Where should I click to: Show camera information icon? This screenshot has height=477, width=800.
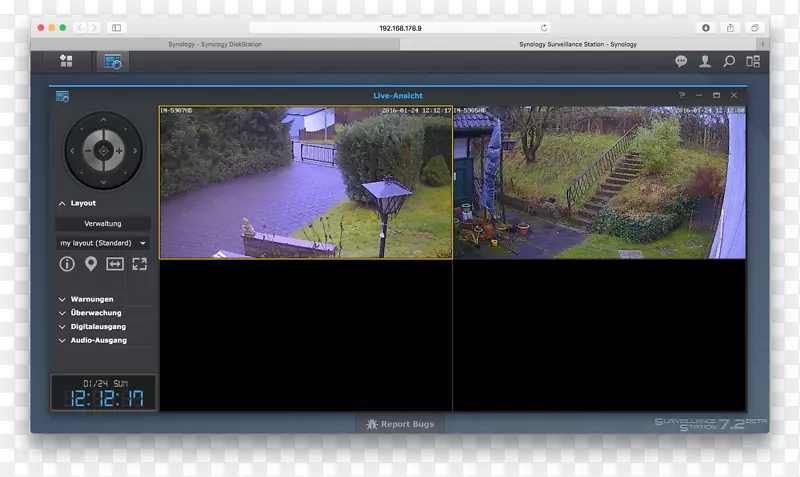pyautogui.click(x=67, y=264)
